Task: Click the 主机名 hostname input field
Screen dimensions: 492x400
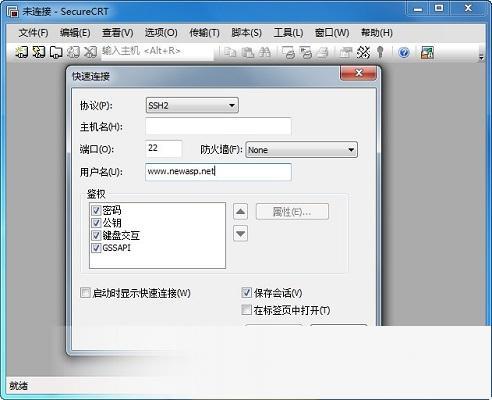Action: tap(218, 127)
